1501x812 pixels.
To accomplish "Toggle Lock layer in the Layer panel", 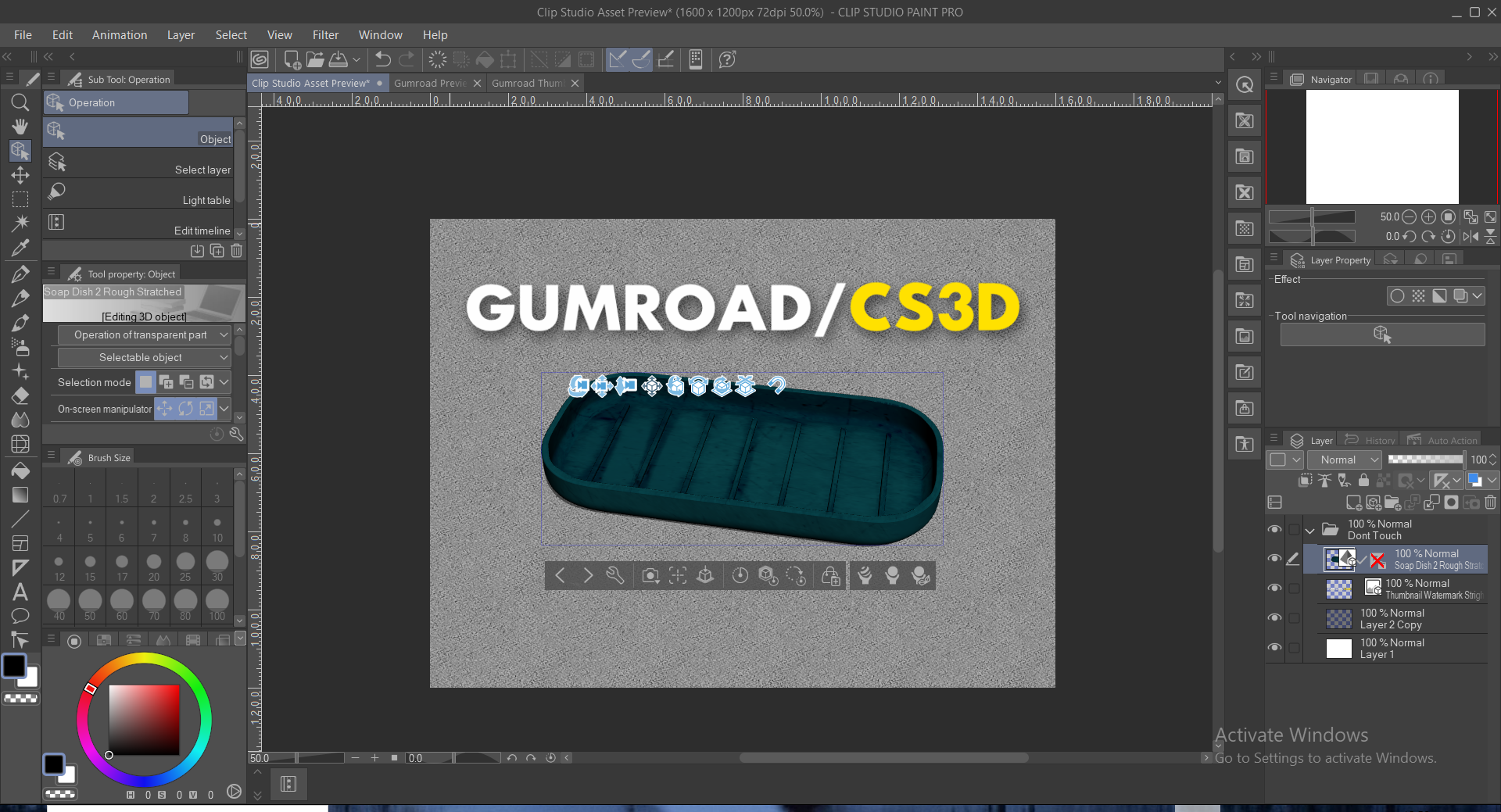I will (x=1364, y=481).
